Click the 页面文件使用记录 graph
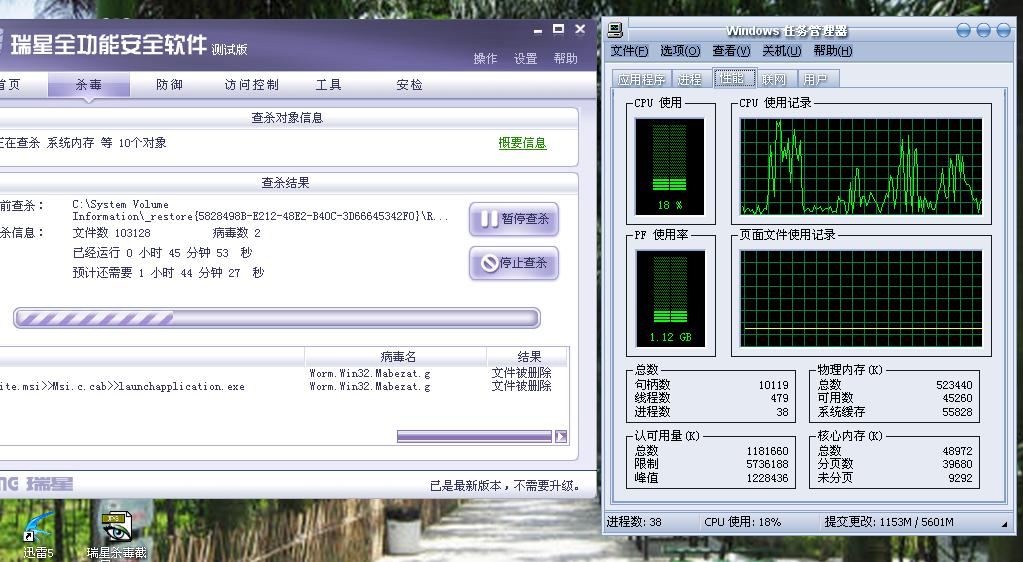 point(861,298)
